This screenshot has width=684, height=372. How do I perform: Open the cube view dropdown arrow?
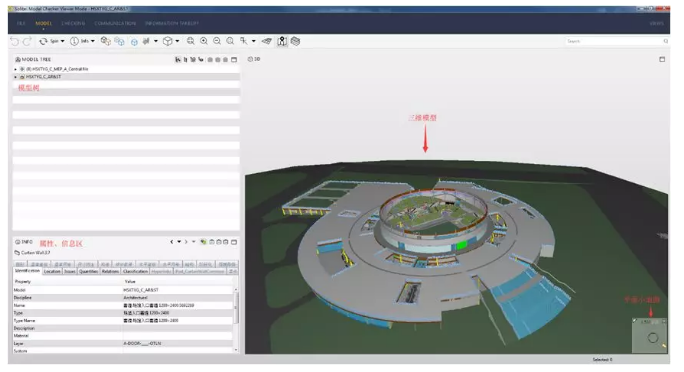177,41
